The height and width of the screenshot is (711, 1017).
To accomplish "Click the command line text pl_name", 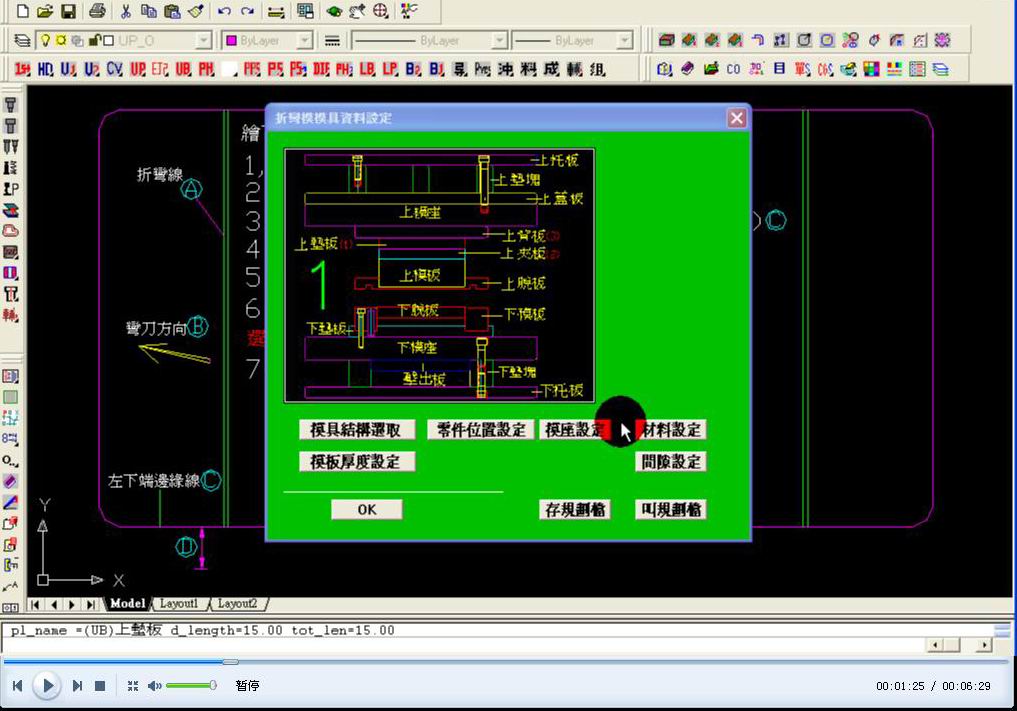I will tap(39, 631).
